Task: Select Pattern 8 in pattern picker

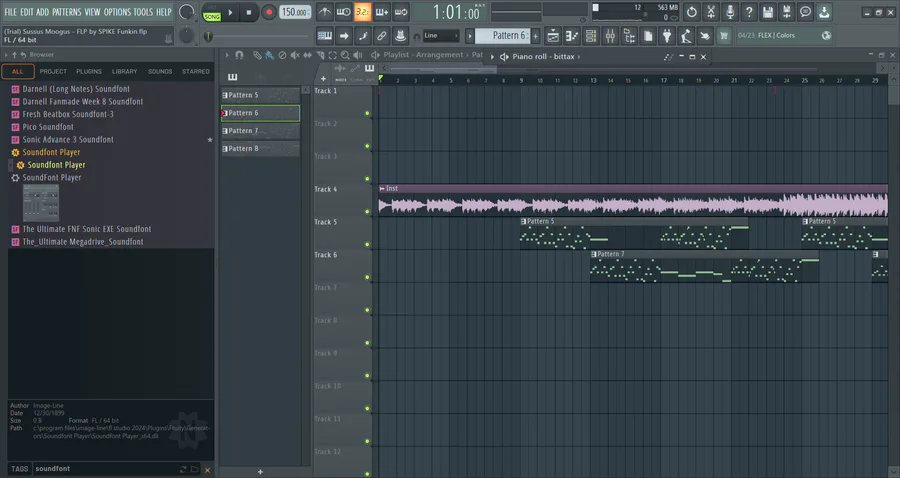Action: tap(261, 149)
